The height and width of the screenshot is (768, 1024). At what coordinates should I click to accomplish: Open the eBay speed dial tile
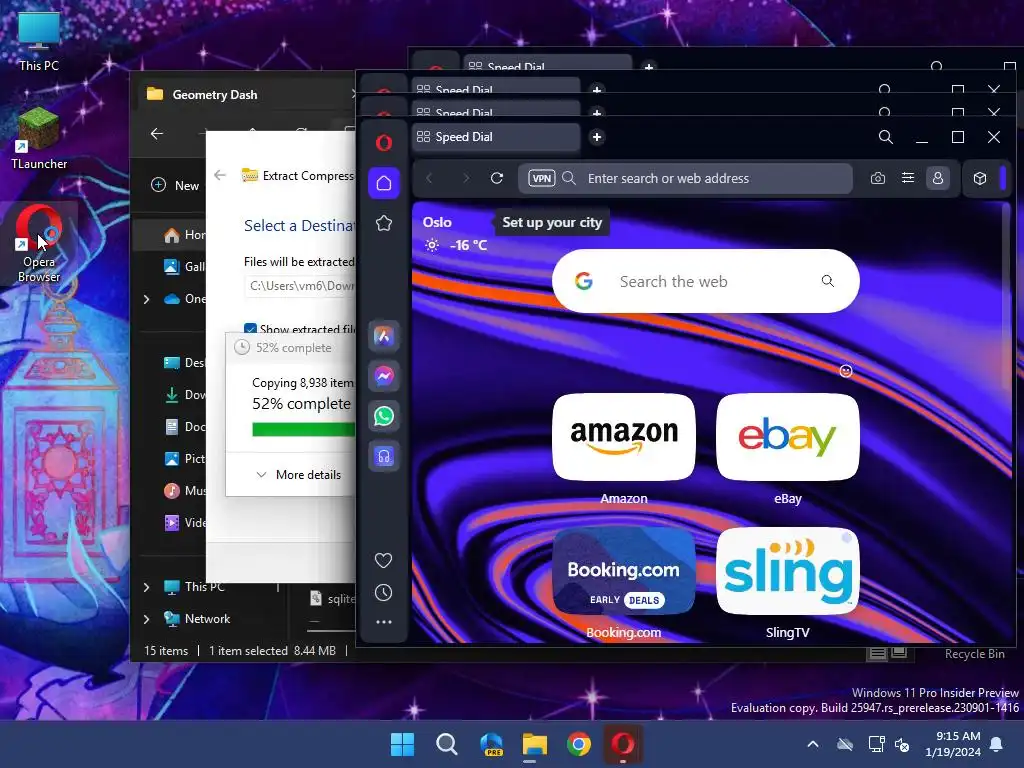pyautogui.click(x=788, y=437)
